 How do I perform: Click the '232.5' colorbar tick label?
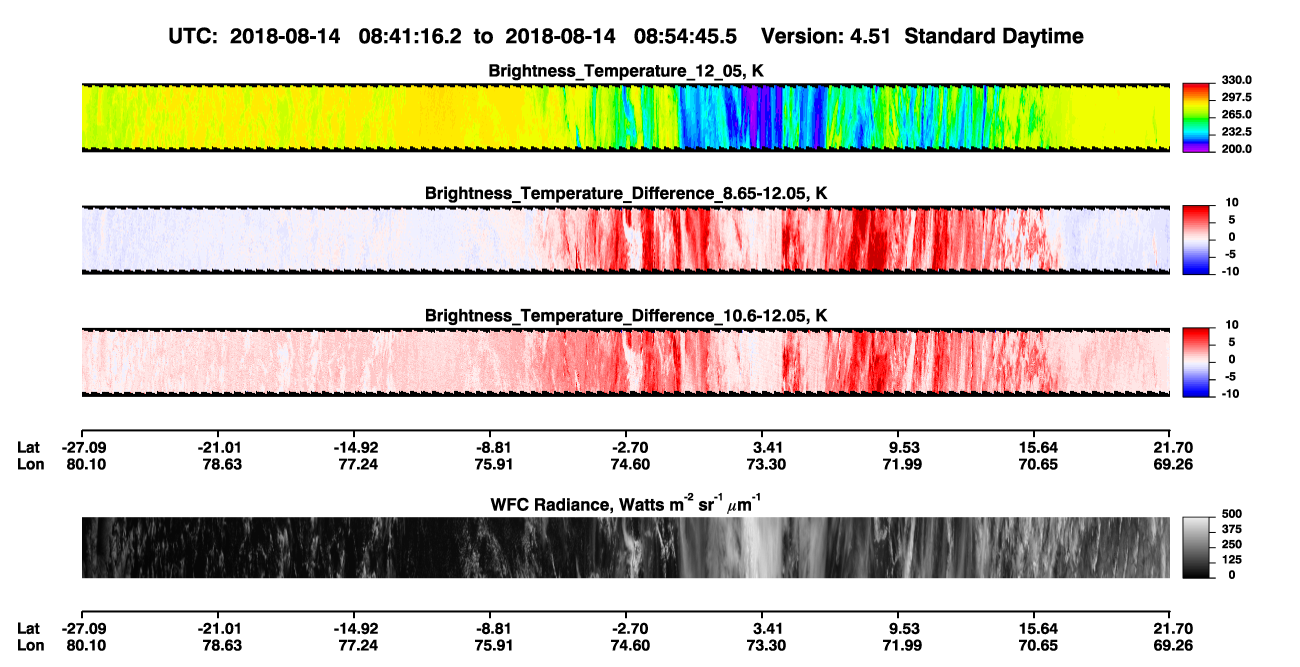[x=1238, y=132]
